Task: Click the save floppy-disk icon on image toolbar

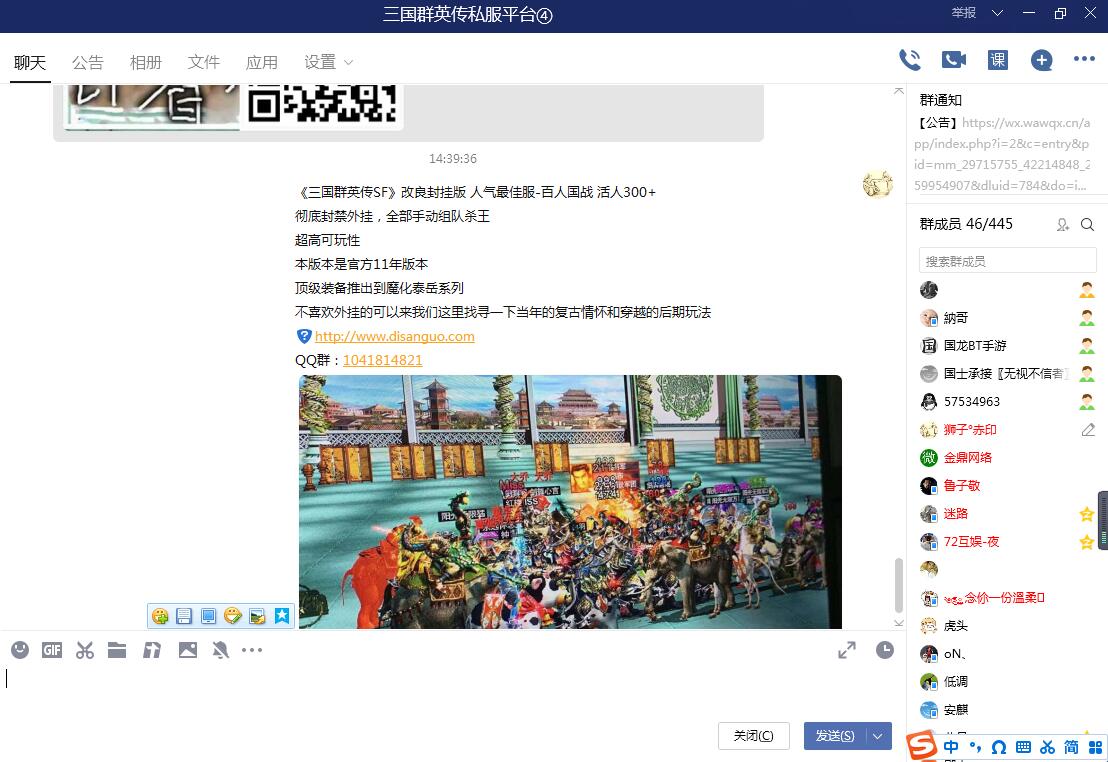Action: (x=184, y=616)
